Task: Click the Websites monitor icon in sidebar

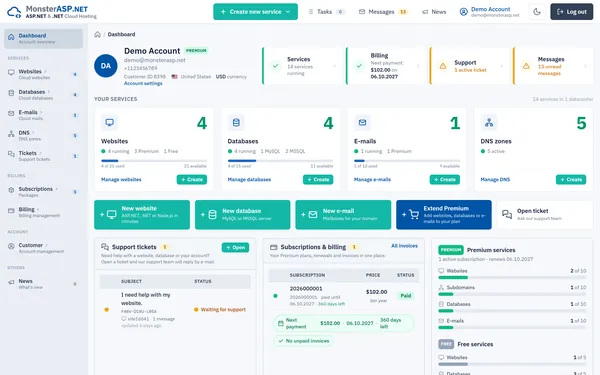Action: (11, 72)
